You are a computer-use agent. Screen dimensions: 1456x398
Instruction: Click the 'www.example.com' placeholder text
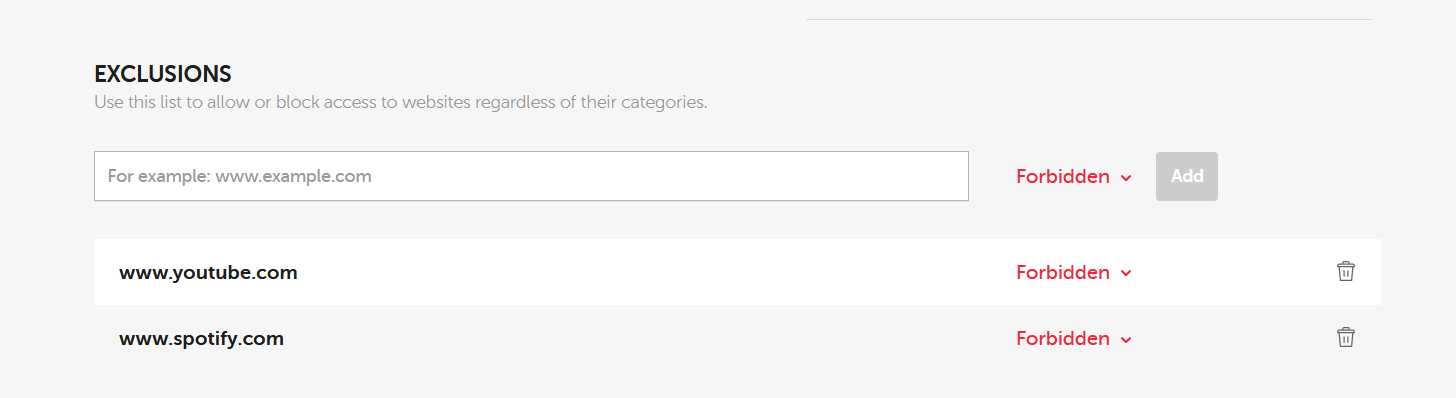[x=293, y=176]
